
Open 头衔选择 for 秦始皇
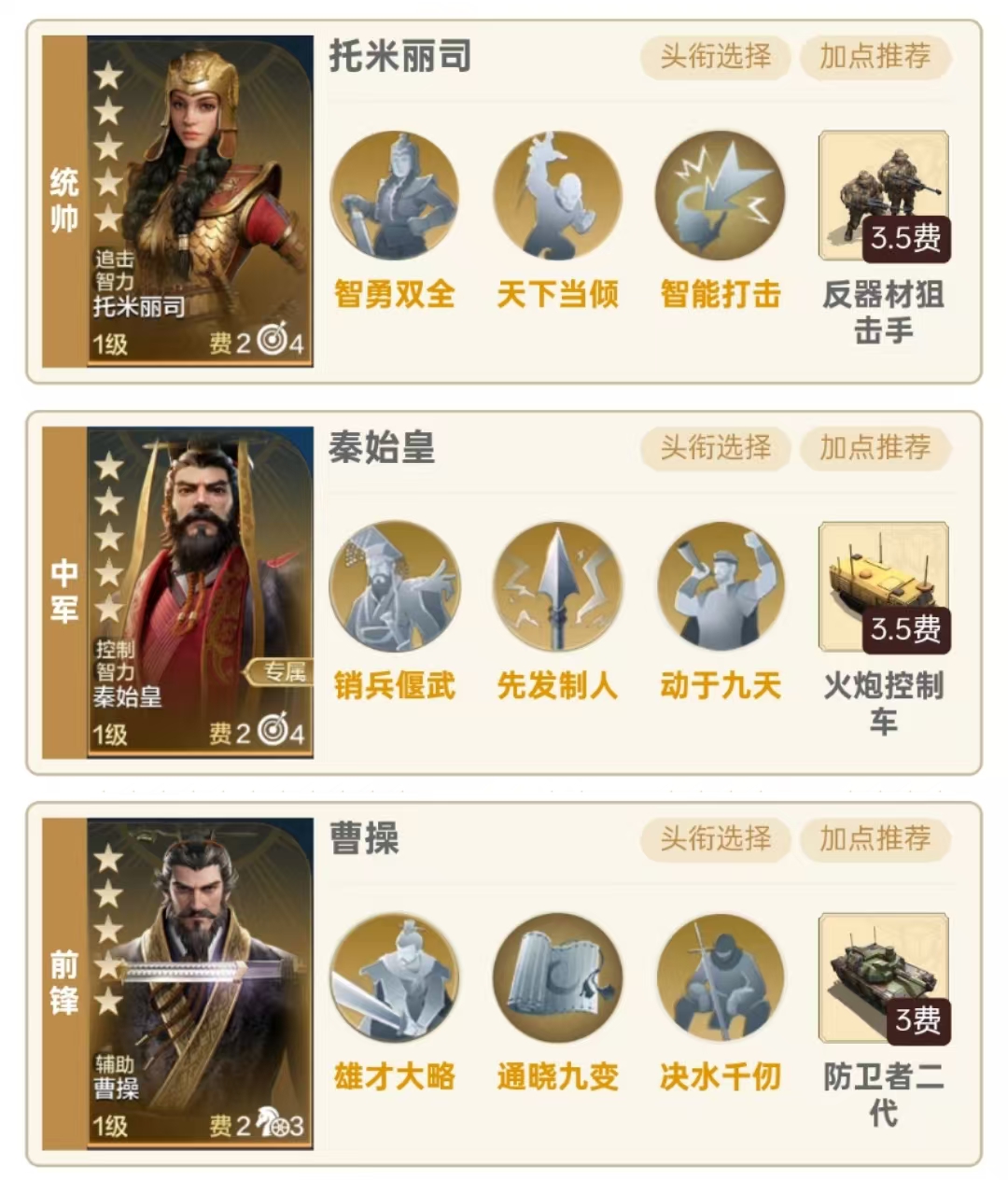[716, 448]
